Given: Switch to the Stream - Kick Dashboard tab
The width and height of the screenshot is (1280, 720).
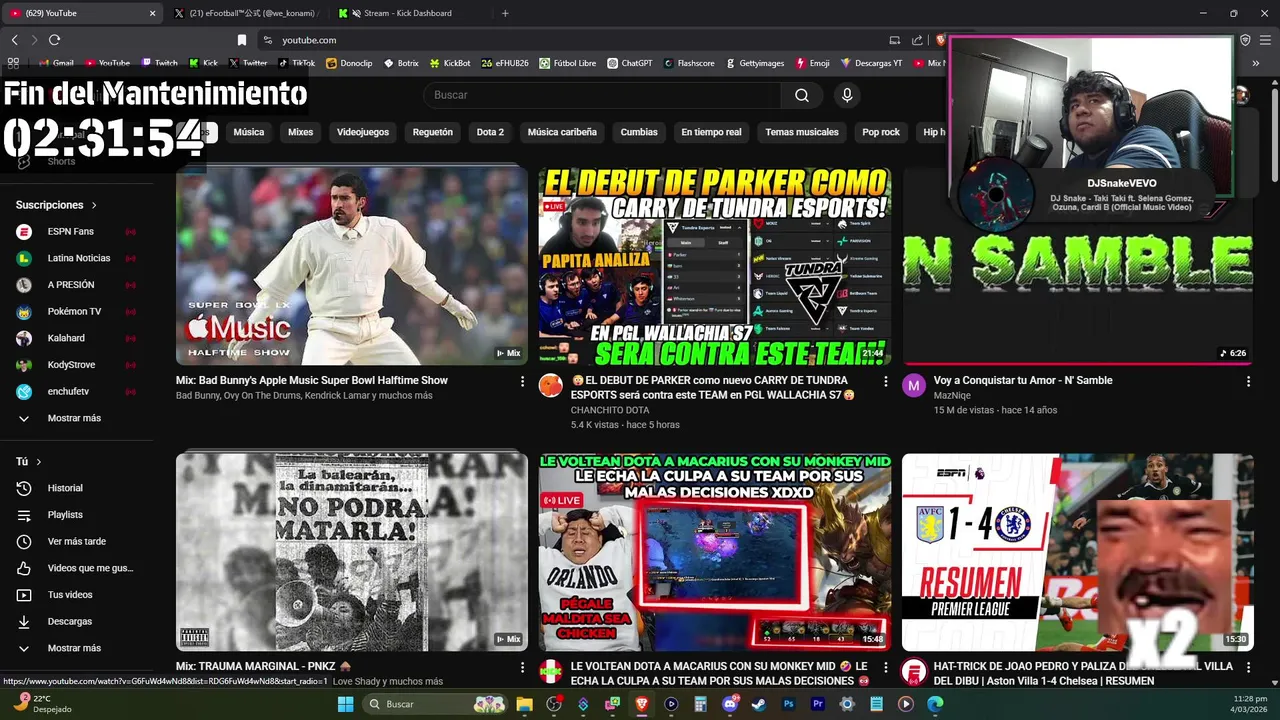Looking at the screenshot, I should 408,13.
